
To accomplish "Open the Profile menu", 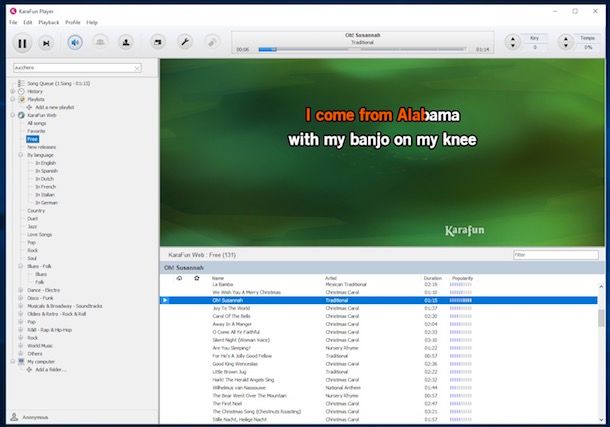I will pos(72,21).
